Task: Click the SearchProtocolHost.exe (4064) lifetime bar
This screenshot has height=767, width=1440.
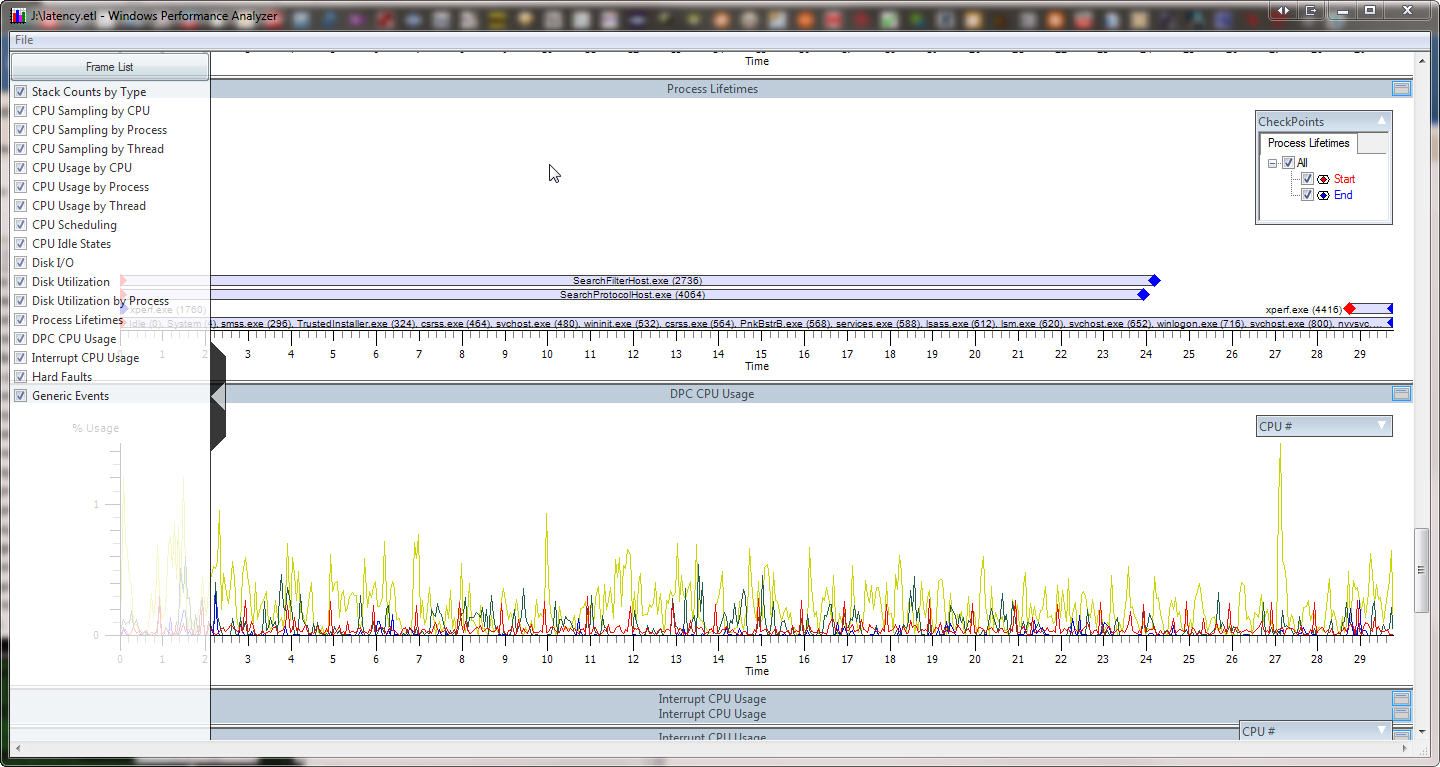Action: click(x=632, y=295)
